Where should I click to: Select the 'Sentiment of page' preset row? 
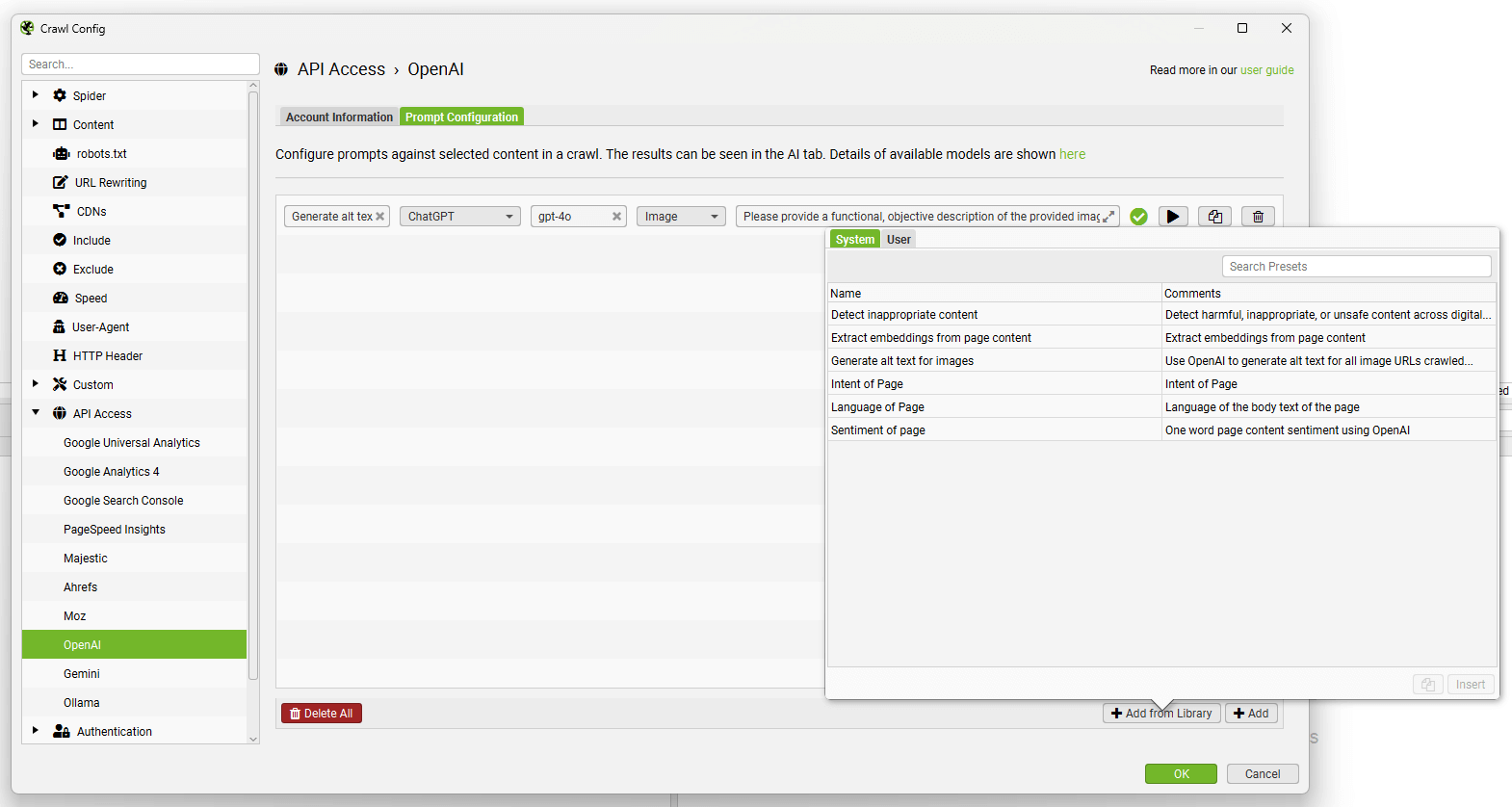click(x=877, y=430)
